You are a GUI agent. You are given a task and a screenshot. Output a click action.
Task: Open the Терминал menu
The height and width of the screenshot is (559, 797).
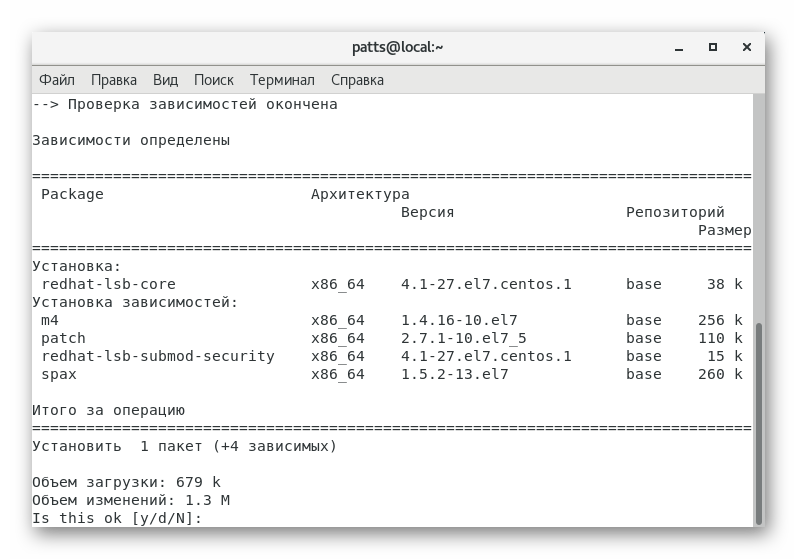click(282, 80)
